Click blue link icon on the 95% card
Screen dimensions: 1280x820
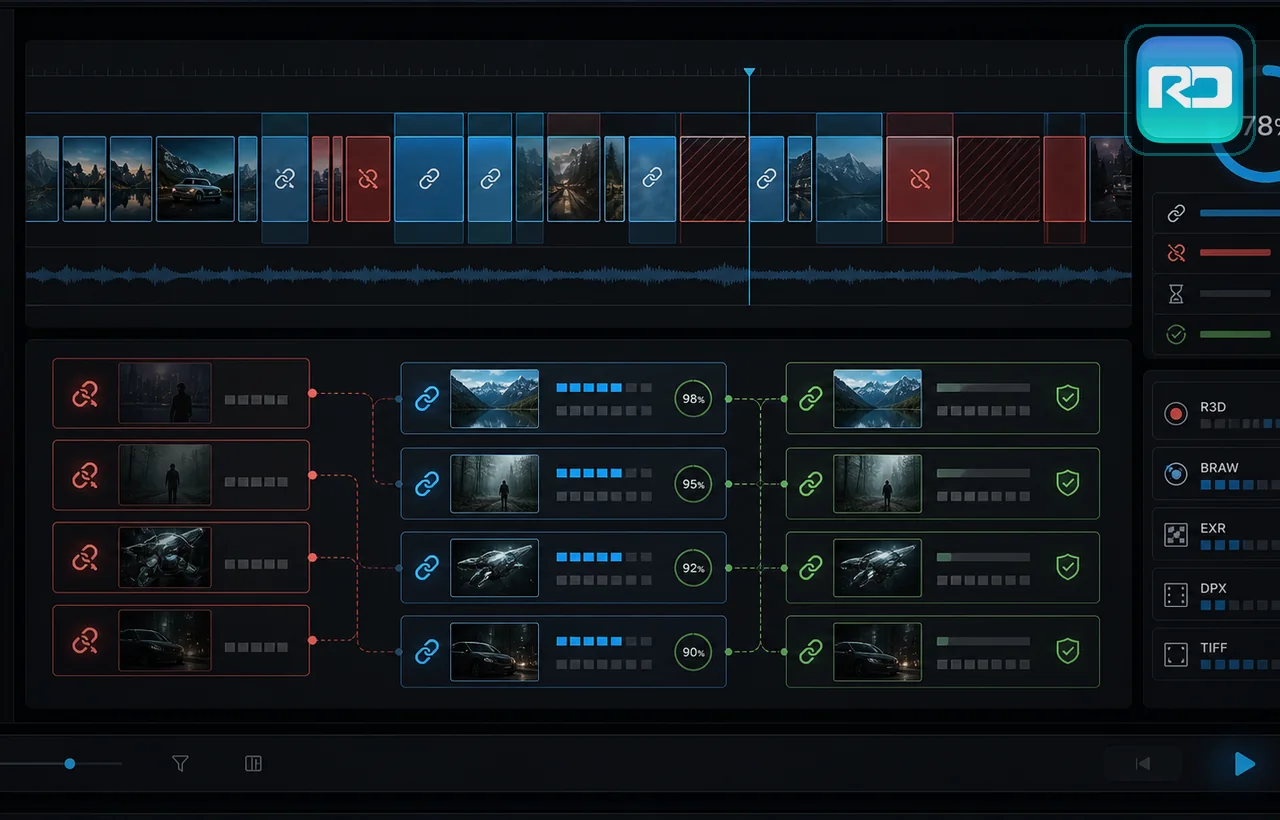(427, 484)
